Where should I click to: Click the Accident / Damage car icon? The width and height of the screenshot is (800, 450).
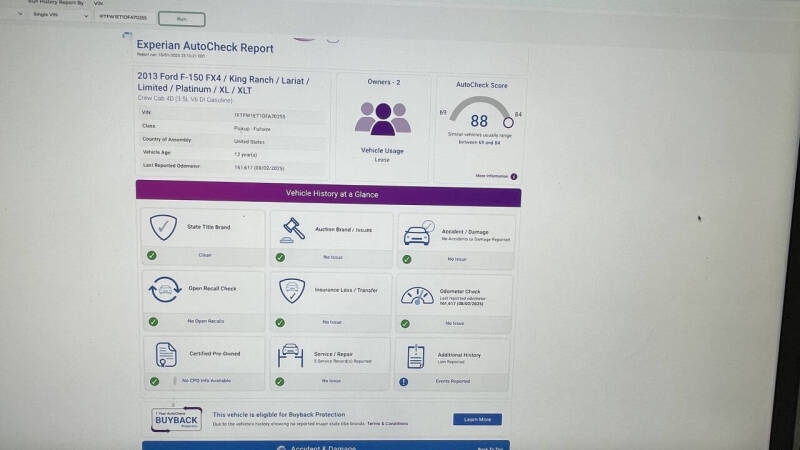417,235
